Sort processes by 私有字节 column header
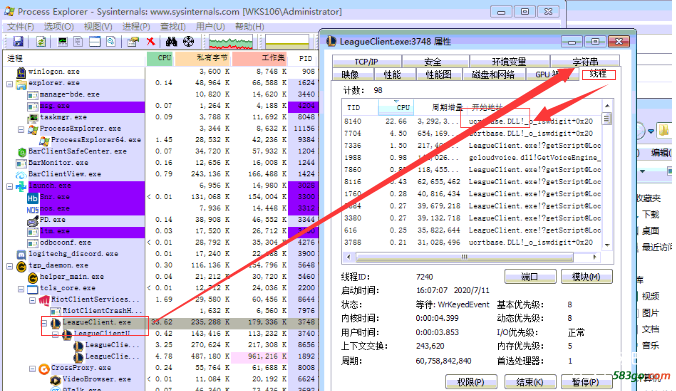This screenshot has width=676, height=391. click(x=203, y=58)
